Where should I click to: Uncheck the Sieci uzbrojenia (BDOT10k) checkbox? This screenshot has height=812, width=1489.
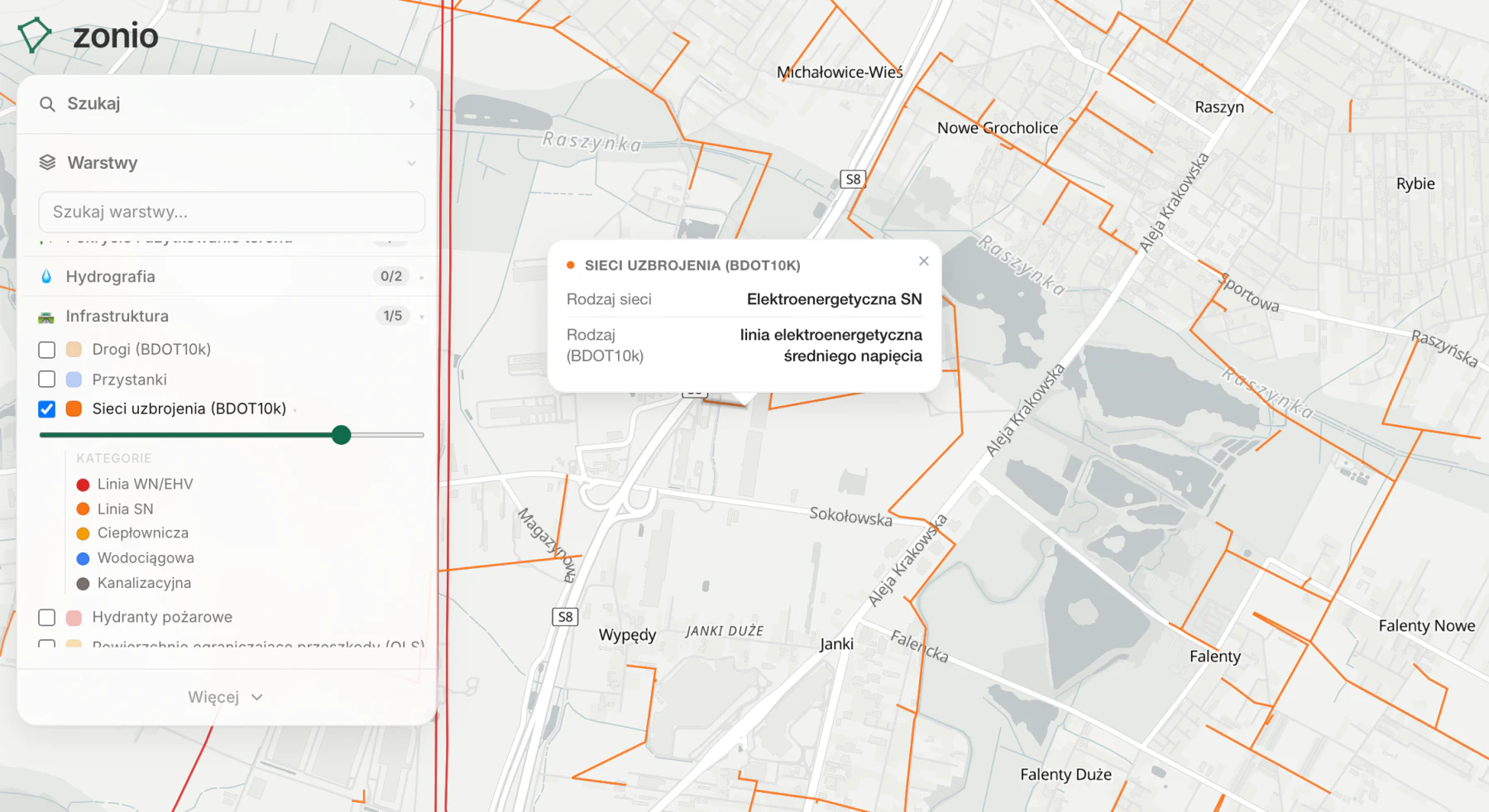(47, 409)
